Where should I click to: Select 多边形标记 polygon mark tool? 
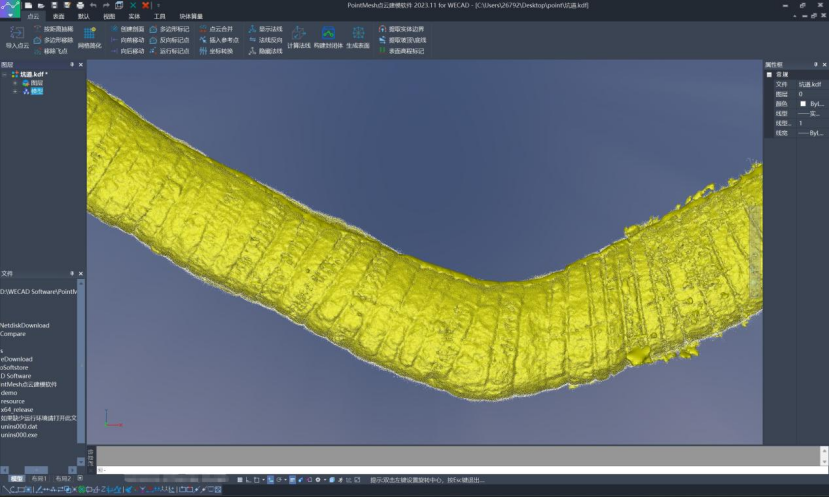(x=169, y=29)
